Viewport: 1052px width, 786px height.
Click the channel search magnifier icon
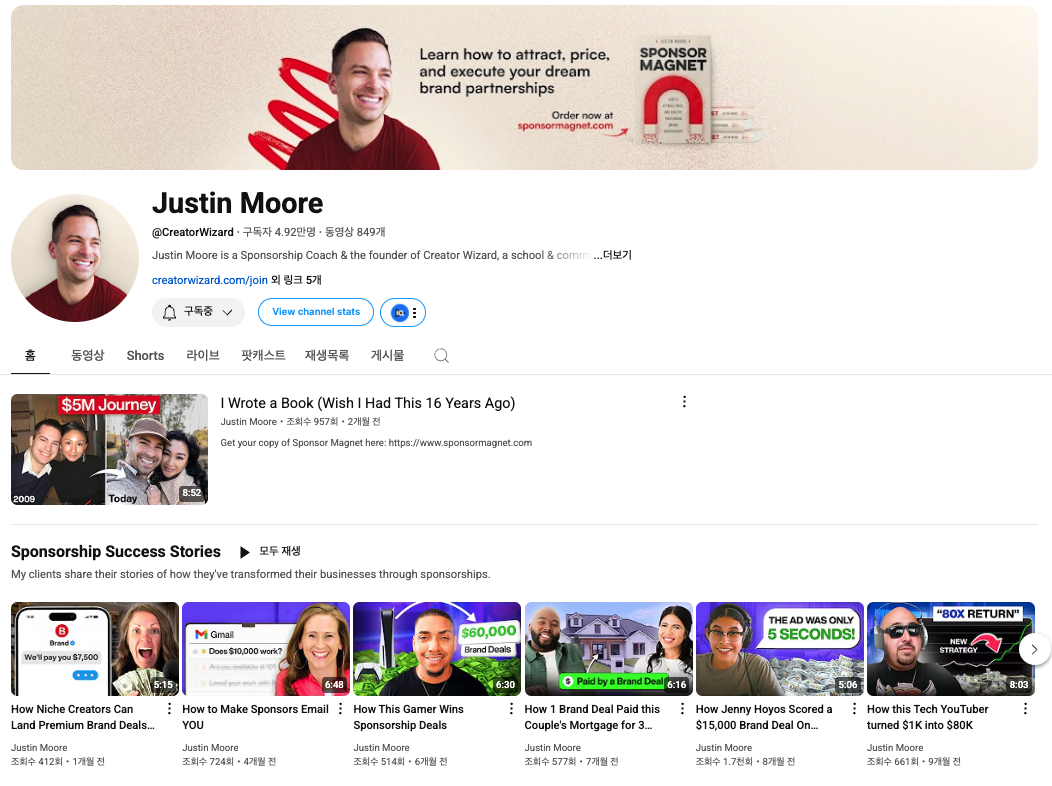coord(441,355)
